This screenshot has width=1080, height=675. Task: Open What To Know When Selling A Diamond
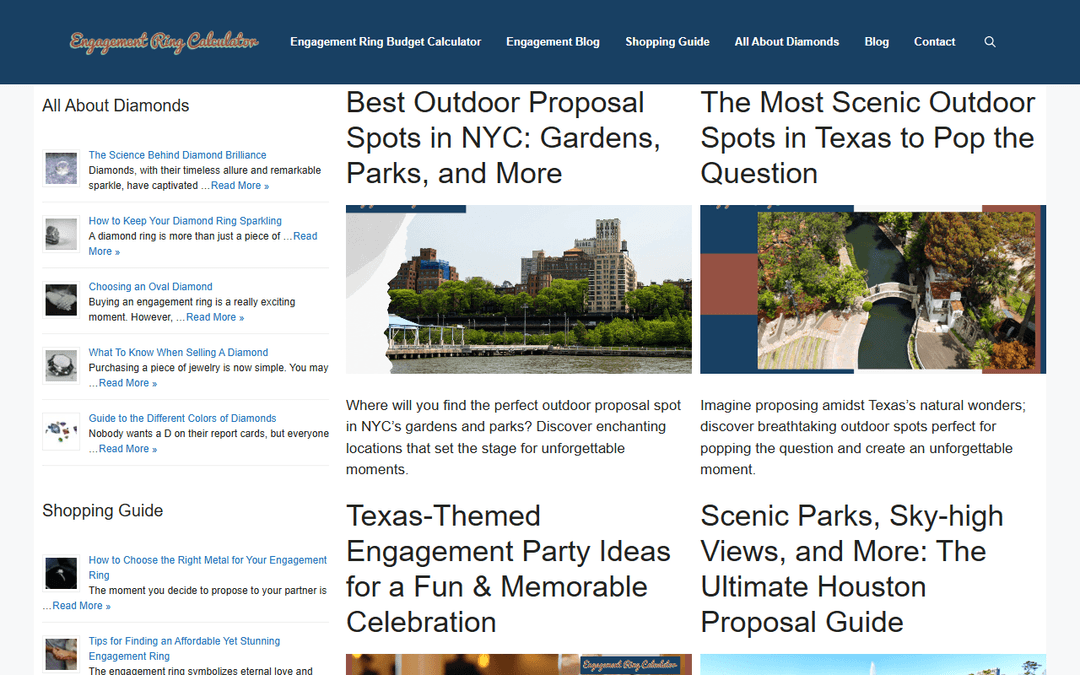point(178,353)
